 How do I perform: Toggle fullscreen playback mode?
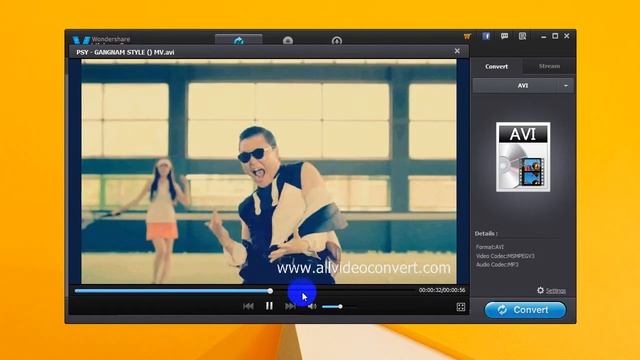click(x=461, y=307)
